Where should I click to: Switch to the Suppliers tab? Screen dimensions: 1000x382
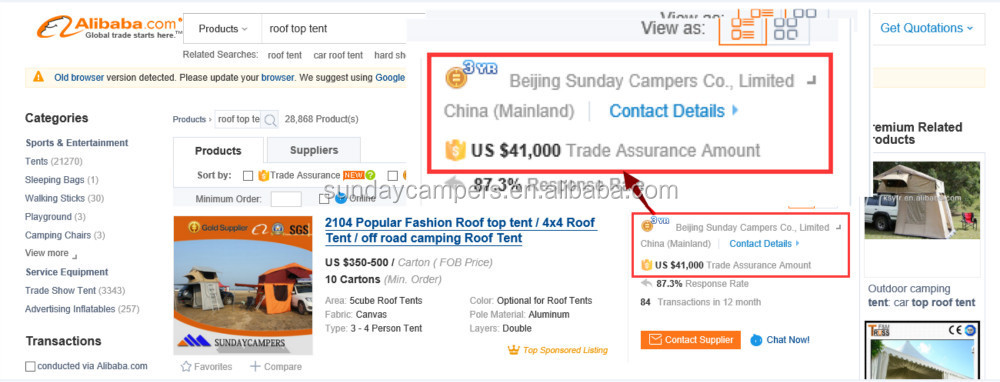click(x=314, y=150)
